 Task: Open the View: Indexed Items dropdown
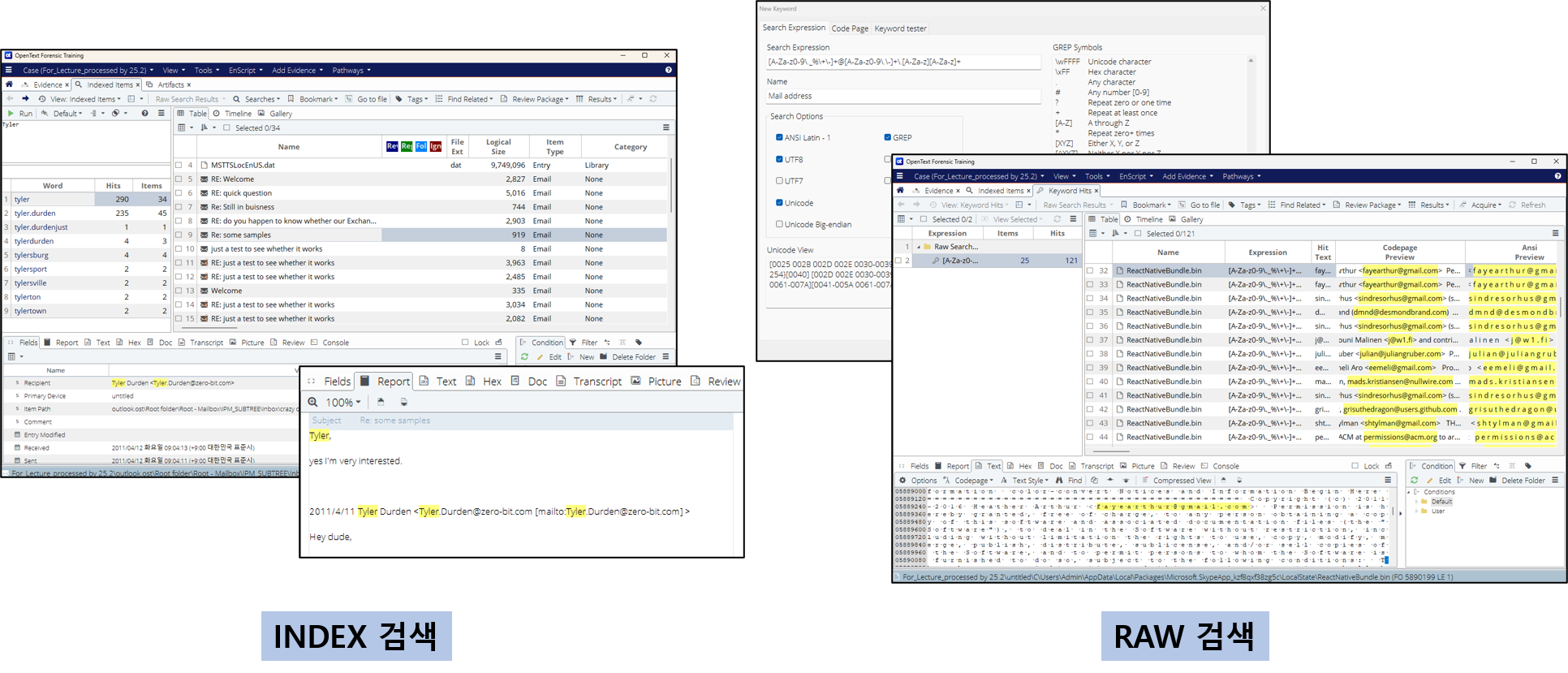[78, 99]
